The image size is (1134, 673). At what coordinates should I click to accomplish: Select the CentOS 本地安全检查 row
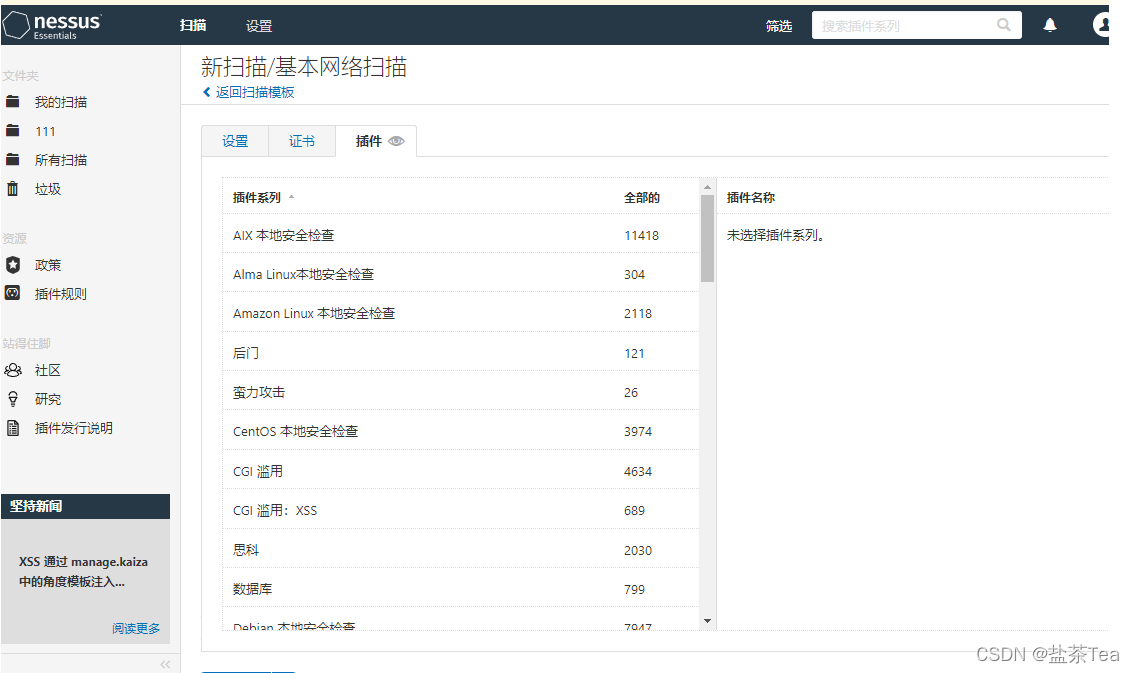461,431
